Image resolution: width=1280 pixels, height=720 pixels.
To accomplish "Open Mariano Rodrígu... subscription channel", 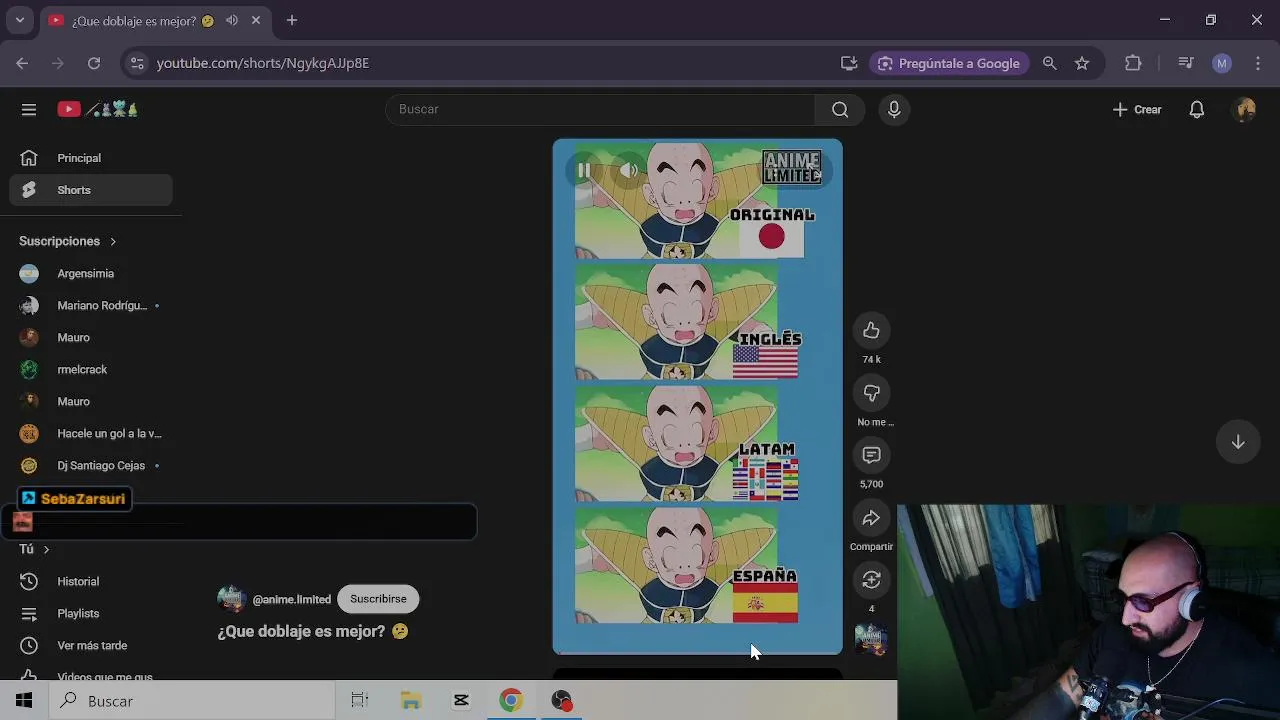I will [x=91, y=305].
